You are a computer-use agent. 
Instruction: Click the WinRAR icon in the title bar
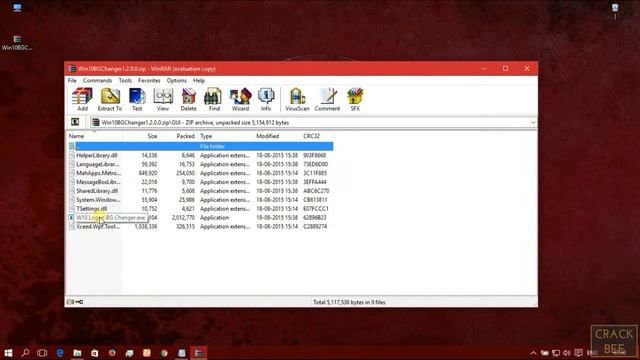[72, 69]
